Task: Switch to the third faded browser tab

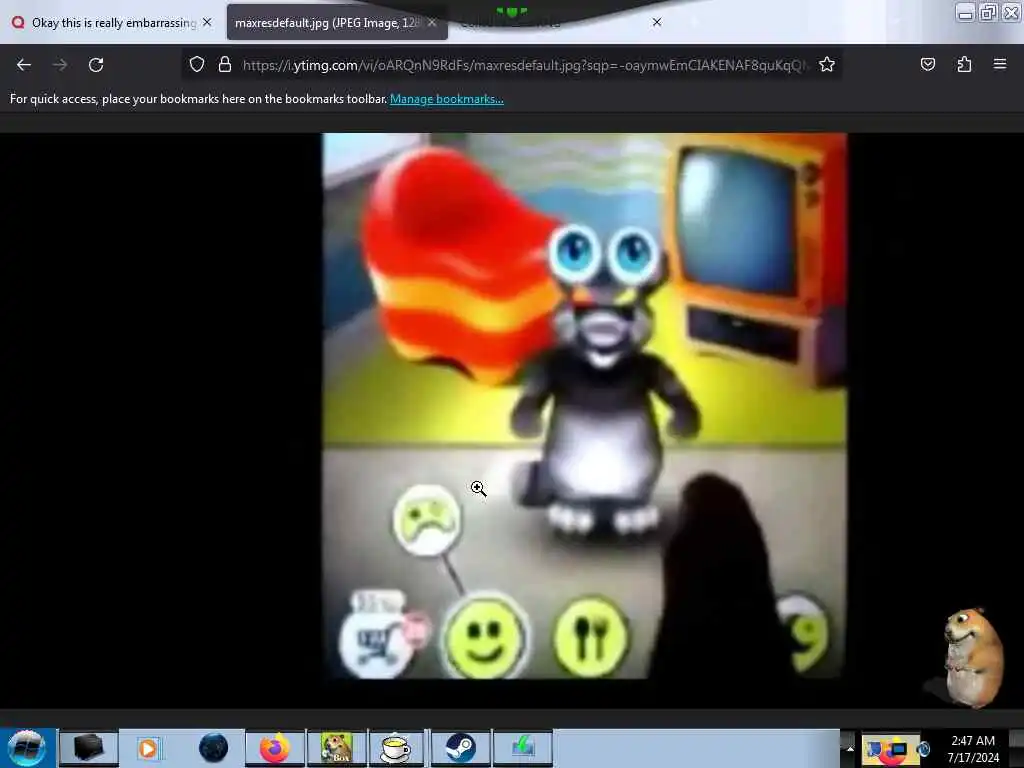Action: click(555, 23)
